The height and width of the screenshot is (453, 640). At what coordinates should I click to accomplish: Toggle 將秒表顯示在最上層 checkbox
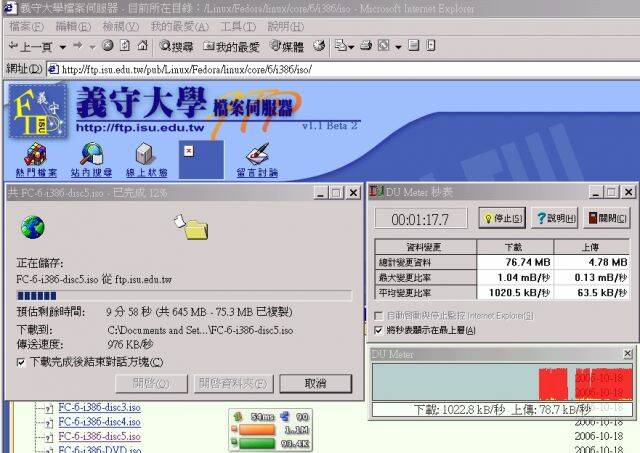click(x=378, y=330)
